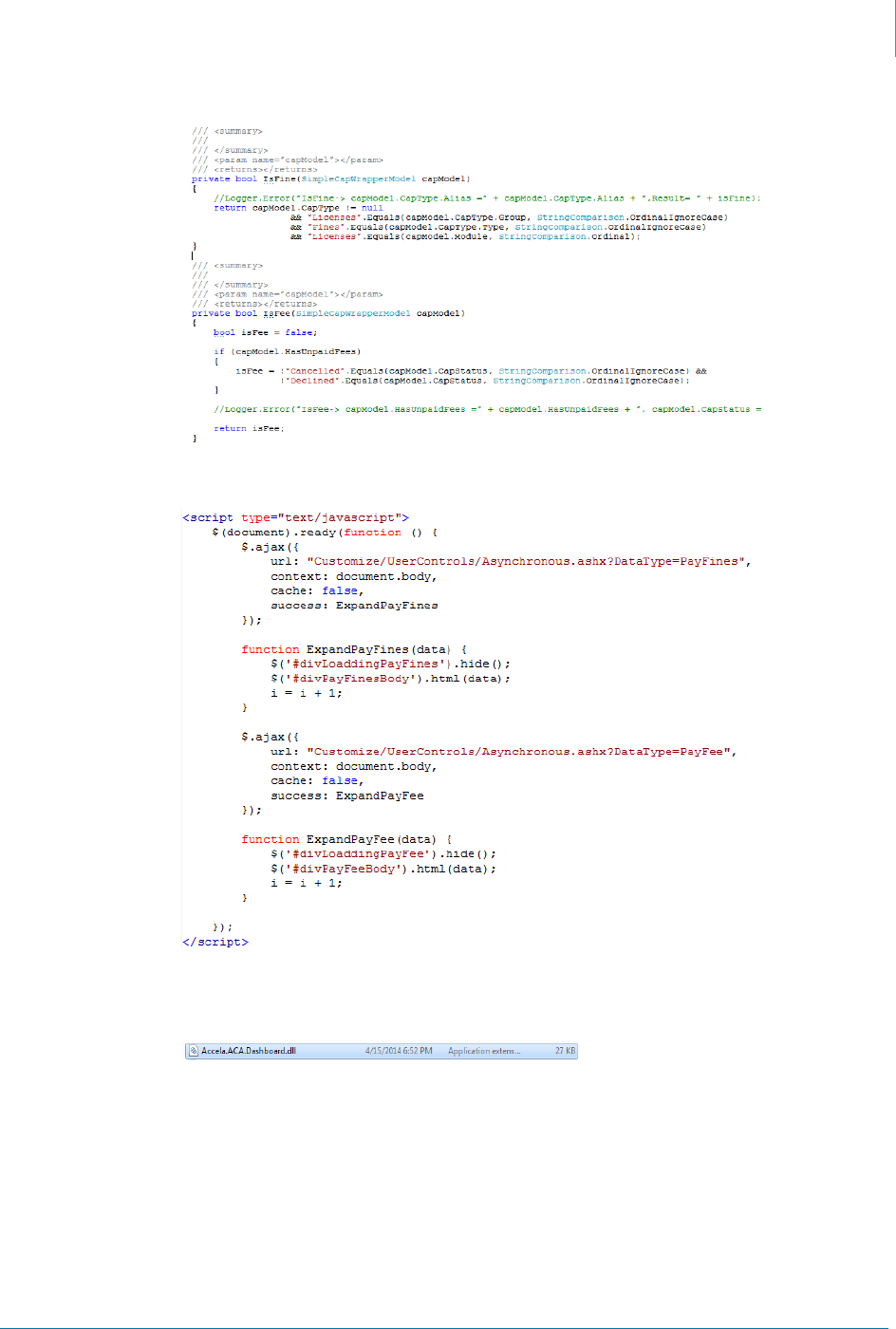The width and height of the screenshot is (896, 1329).
Task: Click the $('#divPayFinesBody').html(data); line
Action: [x=390, y=678]
